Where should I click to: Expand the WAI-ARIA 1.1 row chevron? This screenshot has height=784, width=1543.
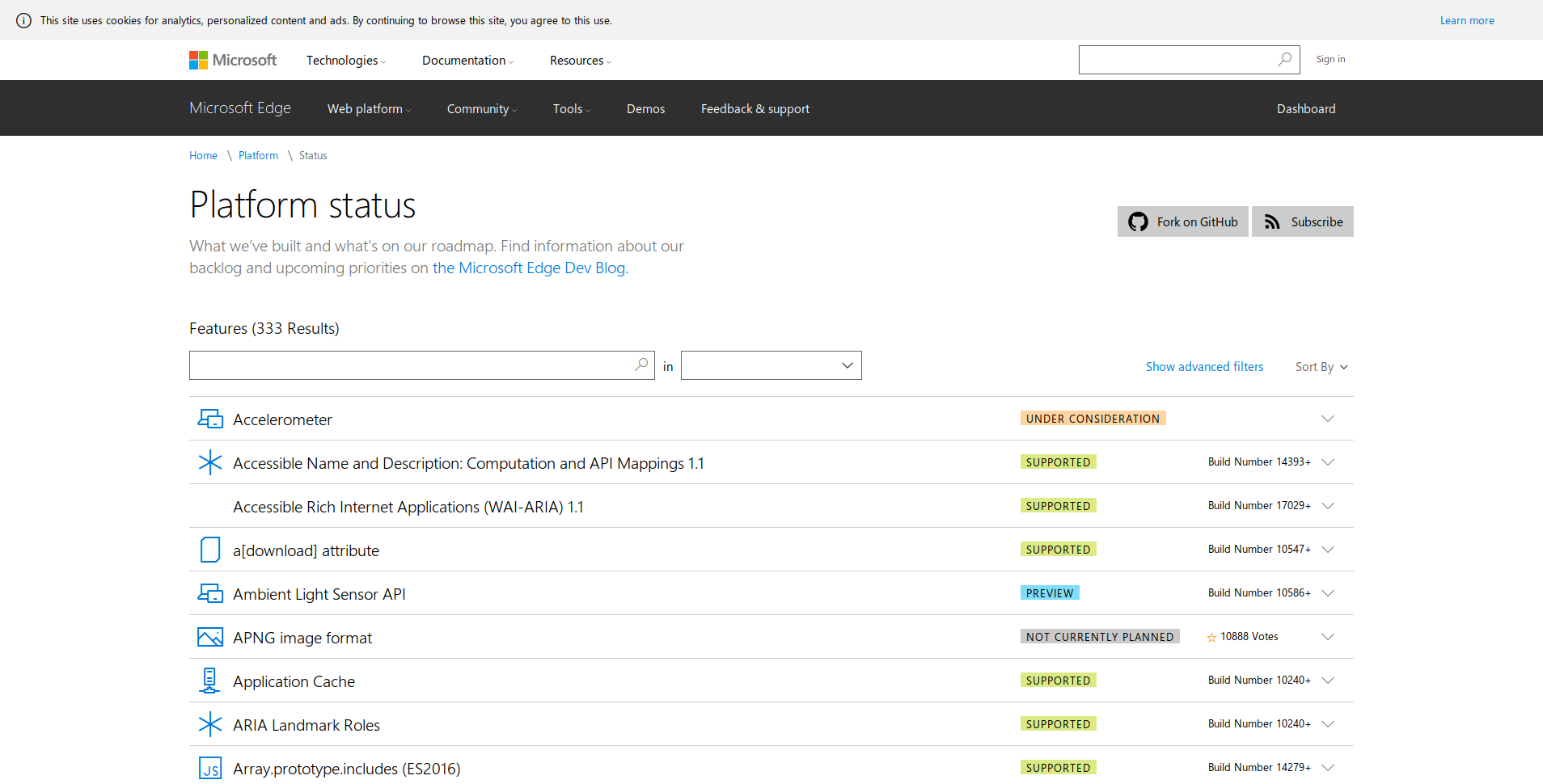coord(1328,506)
